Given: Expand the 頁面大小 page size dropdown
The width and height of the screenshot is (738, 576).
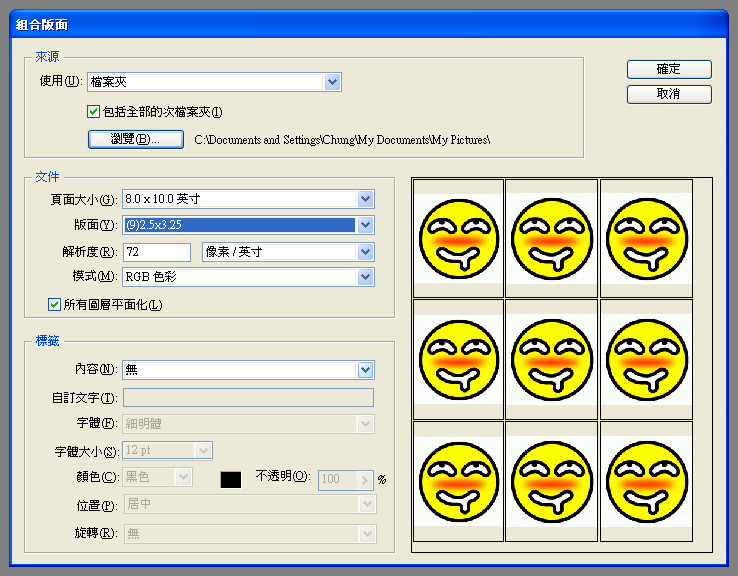Looking at the screenshot, I should [365, 199].
